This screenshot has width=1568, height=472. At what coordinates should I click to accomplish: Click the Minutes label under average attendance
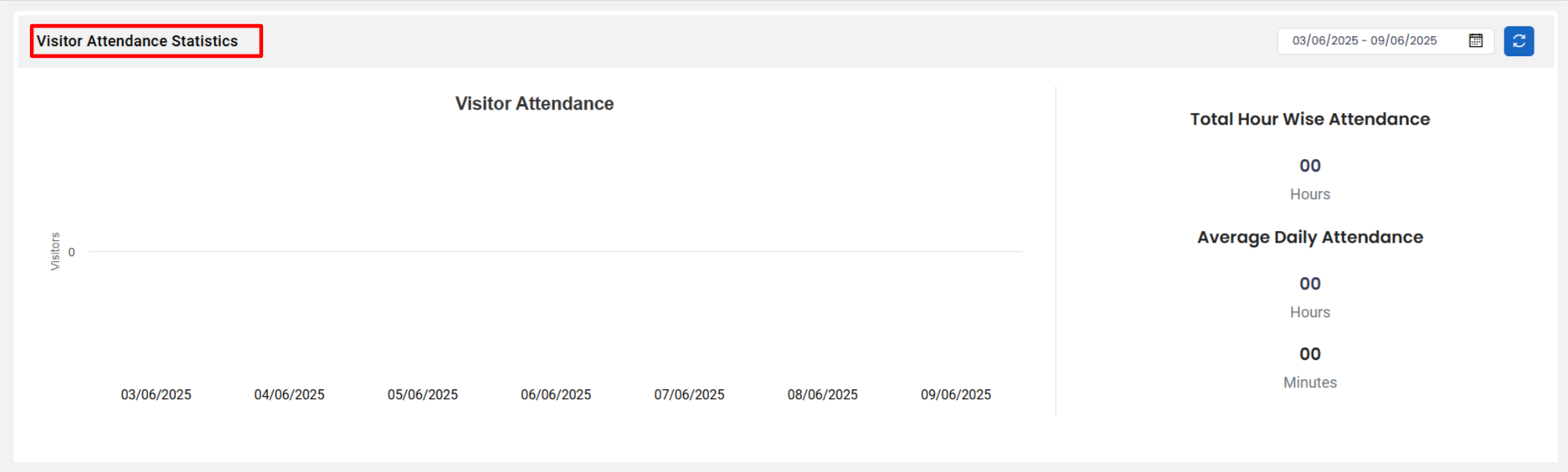pyautogui.click(x=1310, y=382)
